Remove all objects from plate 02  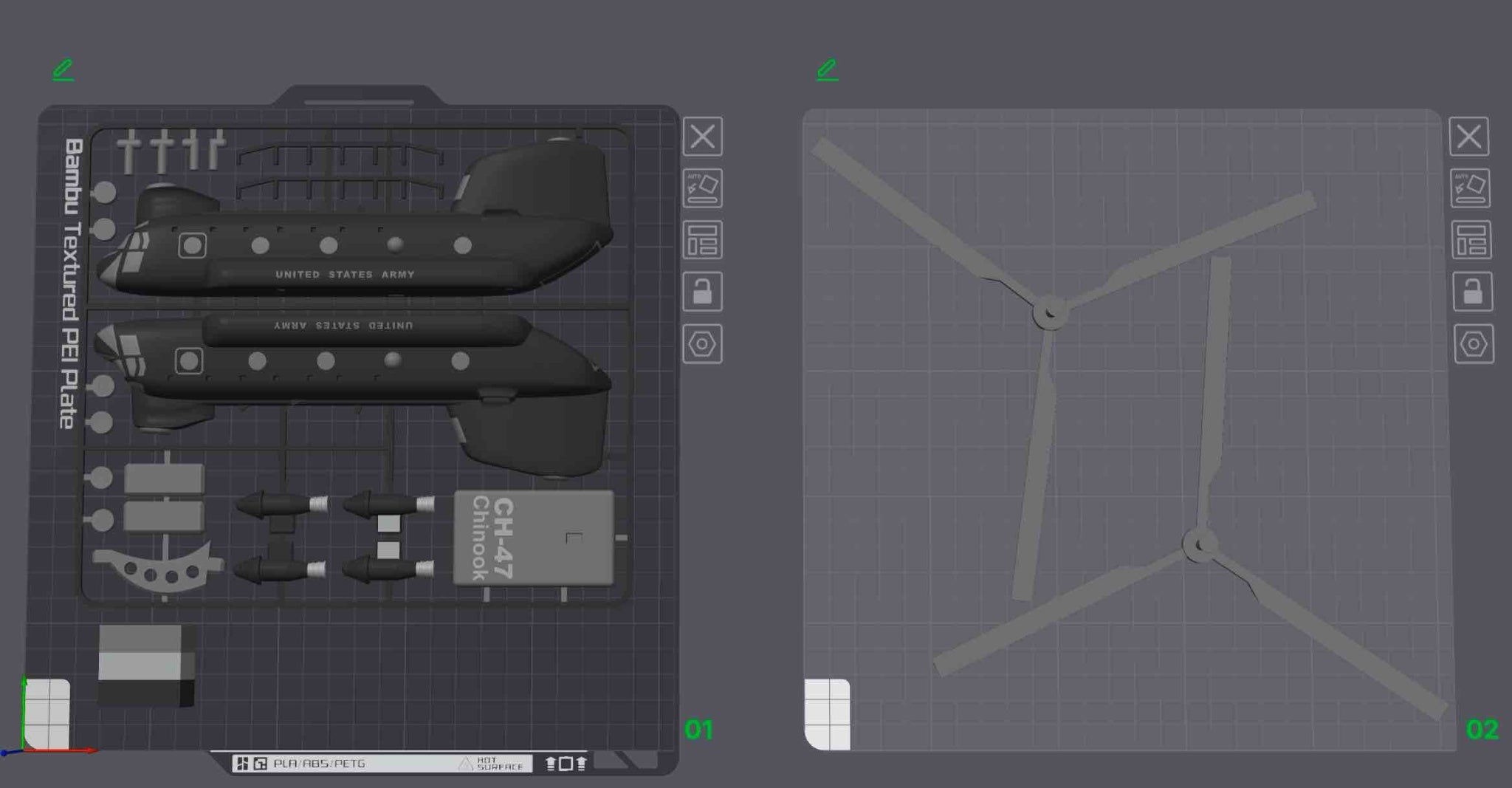click(x=1469, y=137)
